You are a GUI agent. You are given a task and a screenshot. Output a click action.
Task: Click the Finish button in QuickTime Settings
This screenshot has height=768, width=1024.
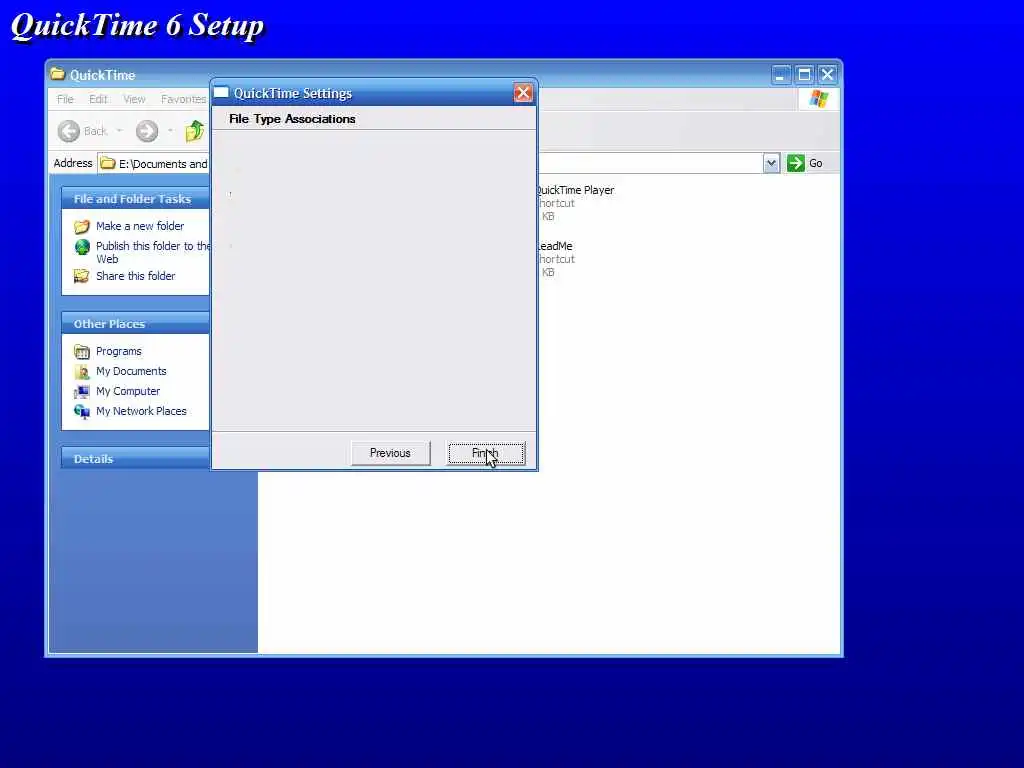coord(486,453)
